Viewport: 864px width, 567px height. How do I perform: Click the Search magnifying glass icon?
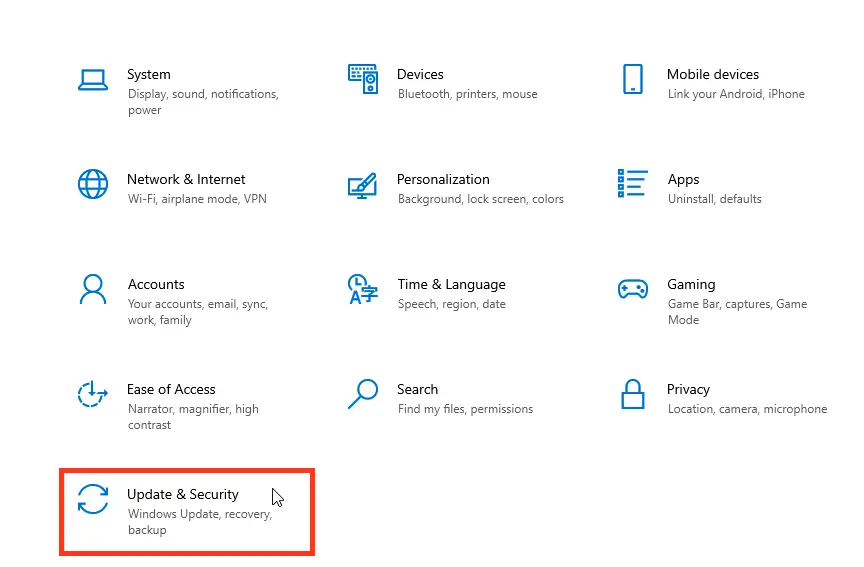coord(363,393)
